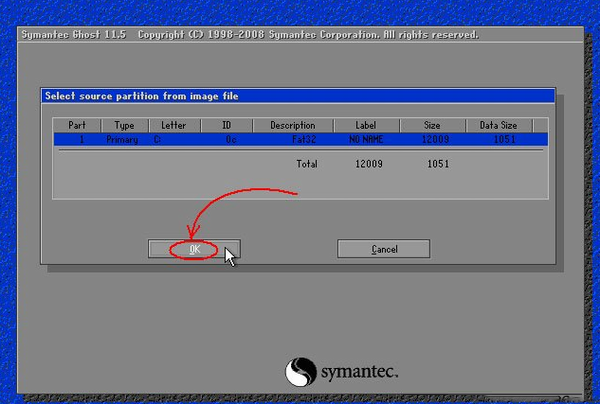Click the Total text in summary row
The image size is (600, 404).
(307, 164)
